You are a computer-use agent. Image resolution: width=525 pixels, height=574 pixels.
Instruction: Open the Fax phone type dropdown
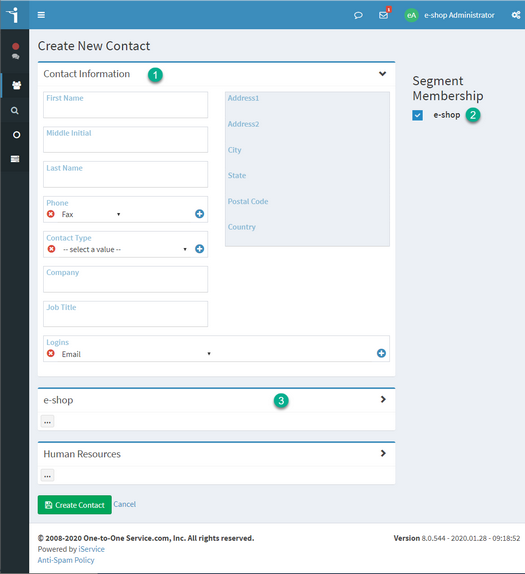tap(91, 214)
